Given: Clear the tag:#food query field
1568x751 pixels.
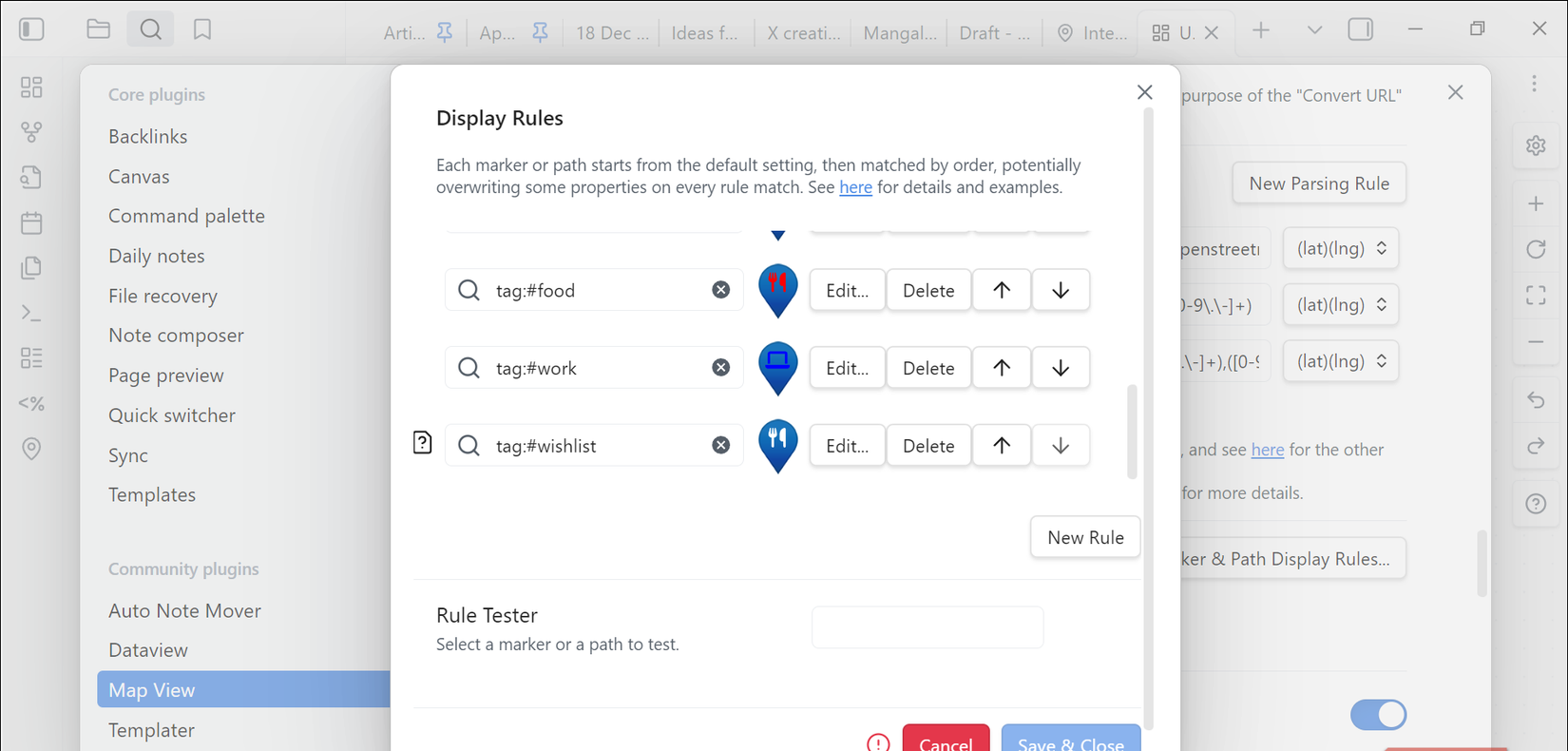Looking at the screenshot, I should point(721,290).
